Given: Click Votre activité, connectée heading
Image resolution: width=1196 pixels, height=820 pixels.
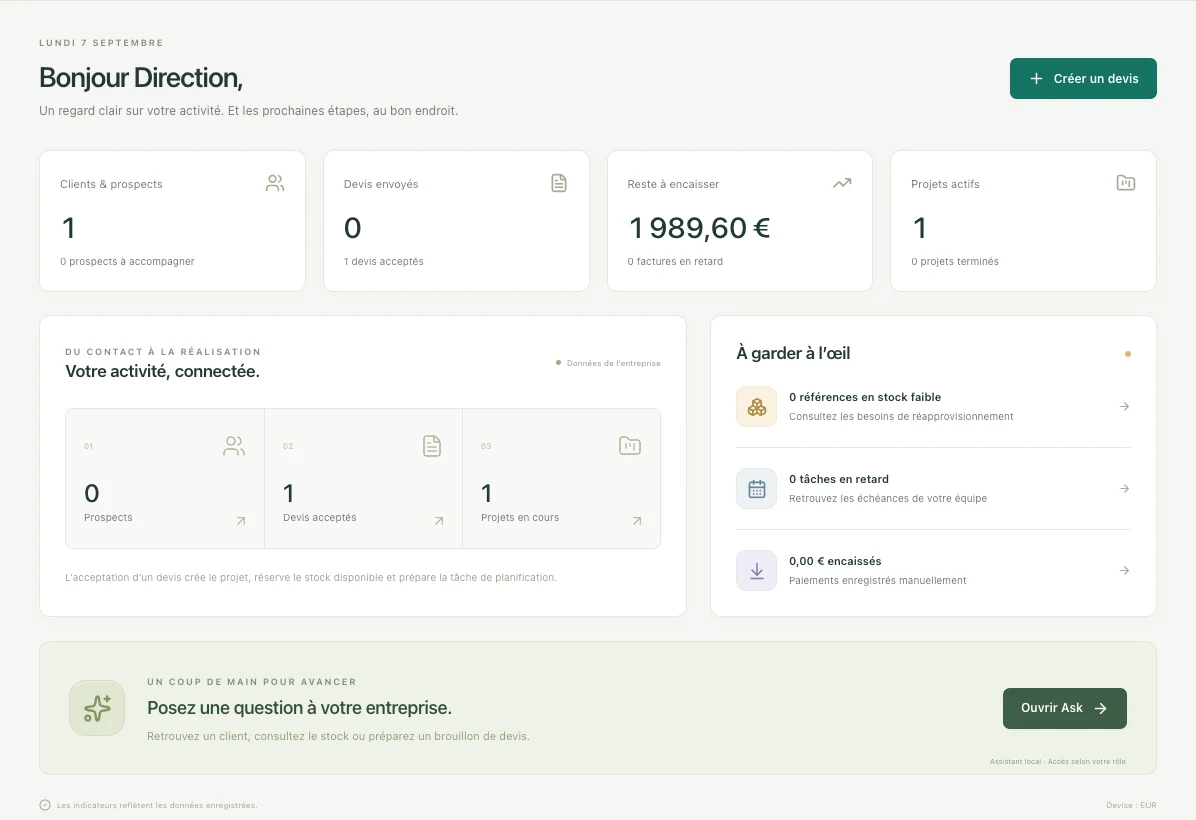Looking at the screenshot, I should pyautogui.click(x=162, y=371).
